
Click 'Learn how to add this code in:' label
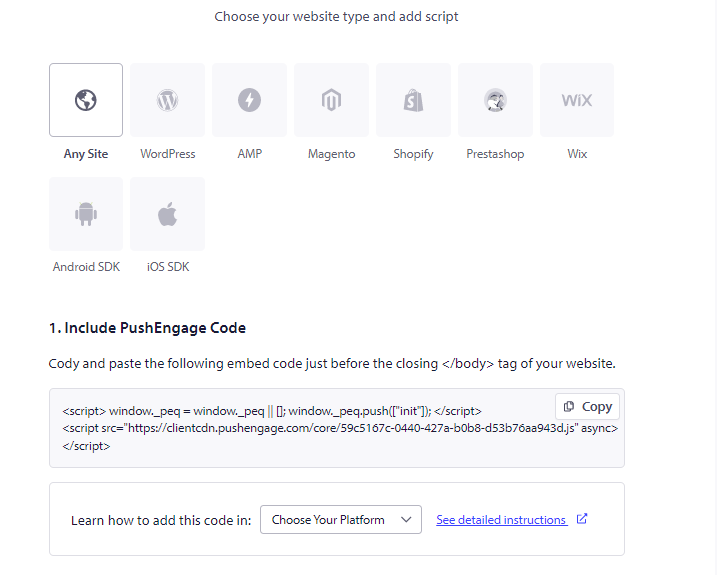click(161, 521)
